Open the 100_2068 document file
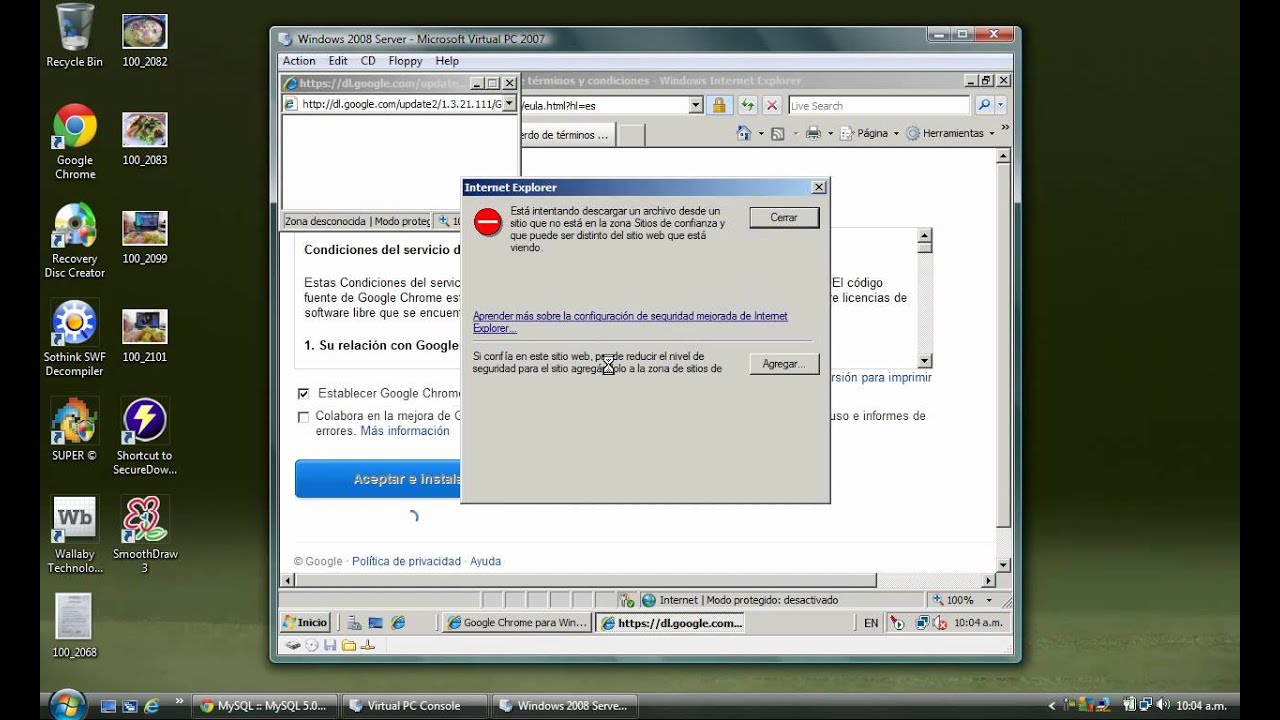The height and width of the screenshot is (720, 1280). 75,627
